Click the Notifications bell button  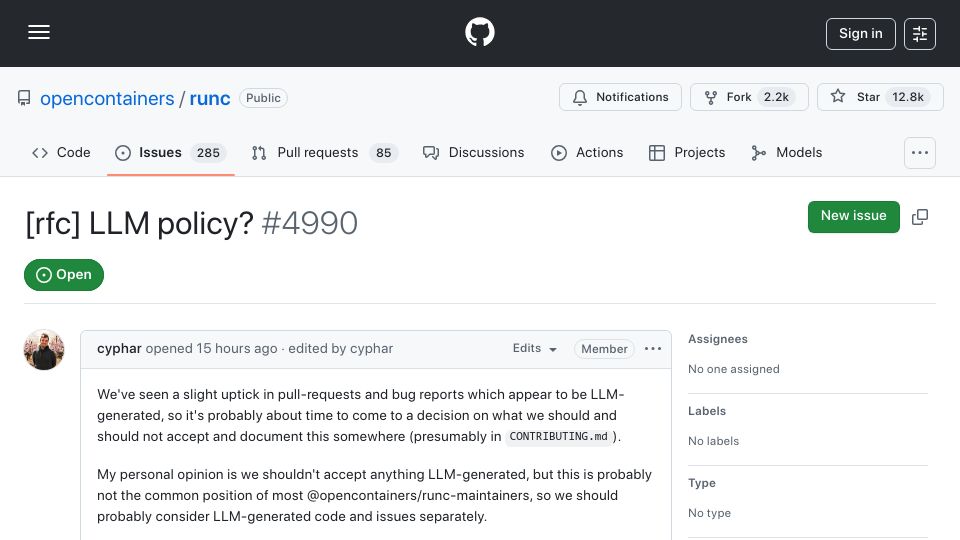coord(620,97)
